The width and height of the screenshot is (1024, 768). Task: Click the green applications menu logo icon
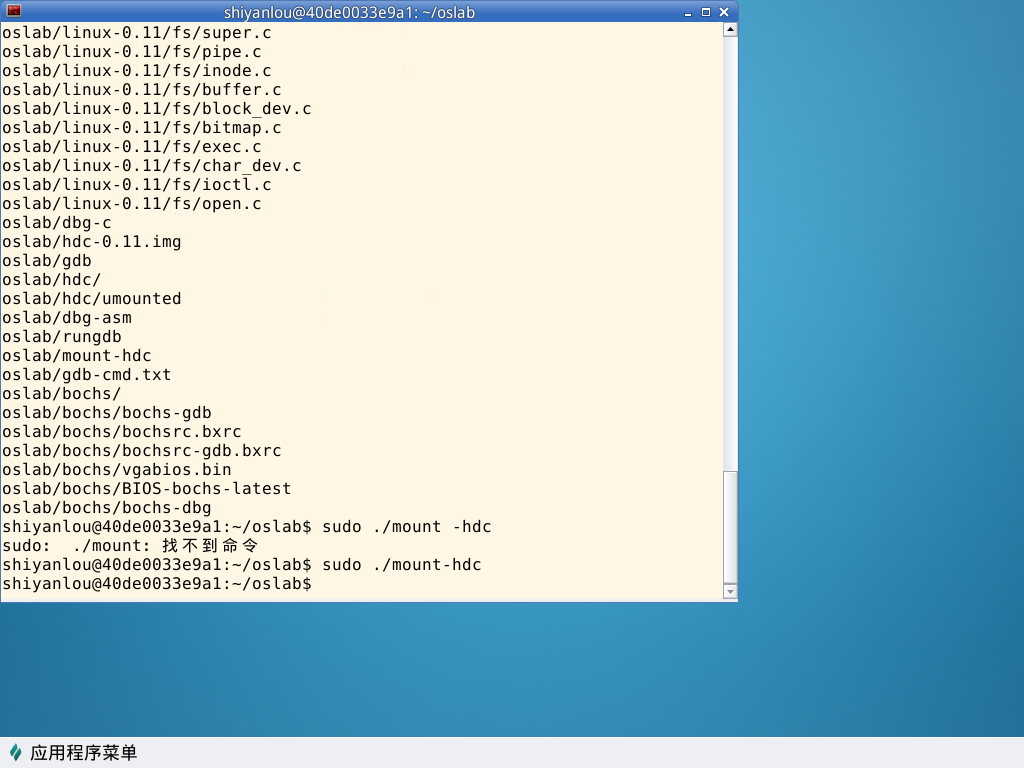pos(15,753)
